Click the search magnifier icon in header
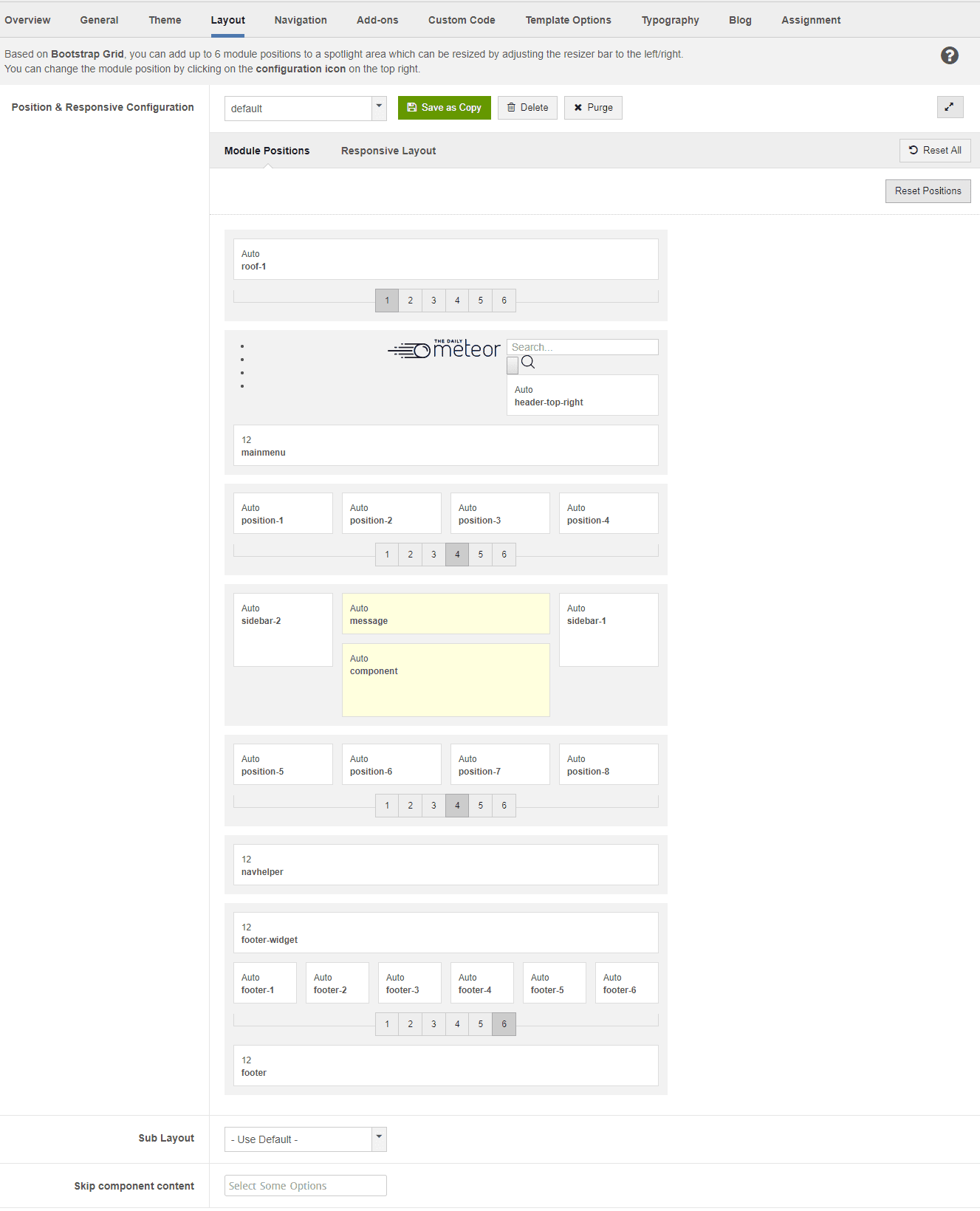This screenshot has width=980, height=1211. pyautogui.click(x=528, y=362)
